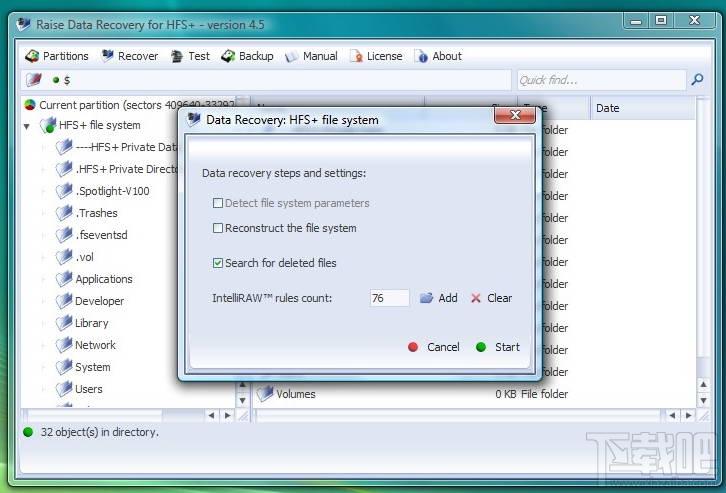Click into the Quick find field
The width and height of the screenshot is (726, 493).
coord(601,80)
